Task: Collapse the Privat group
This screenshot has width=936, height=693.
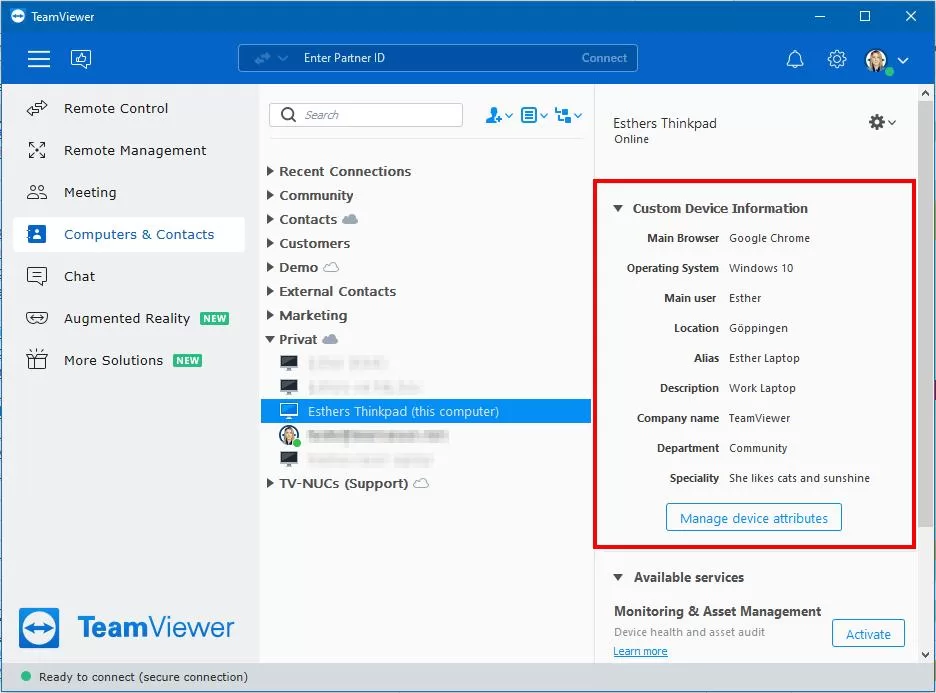Action: click(x=297, y=339)
